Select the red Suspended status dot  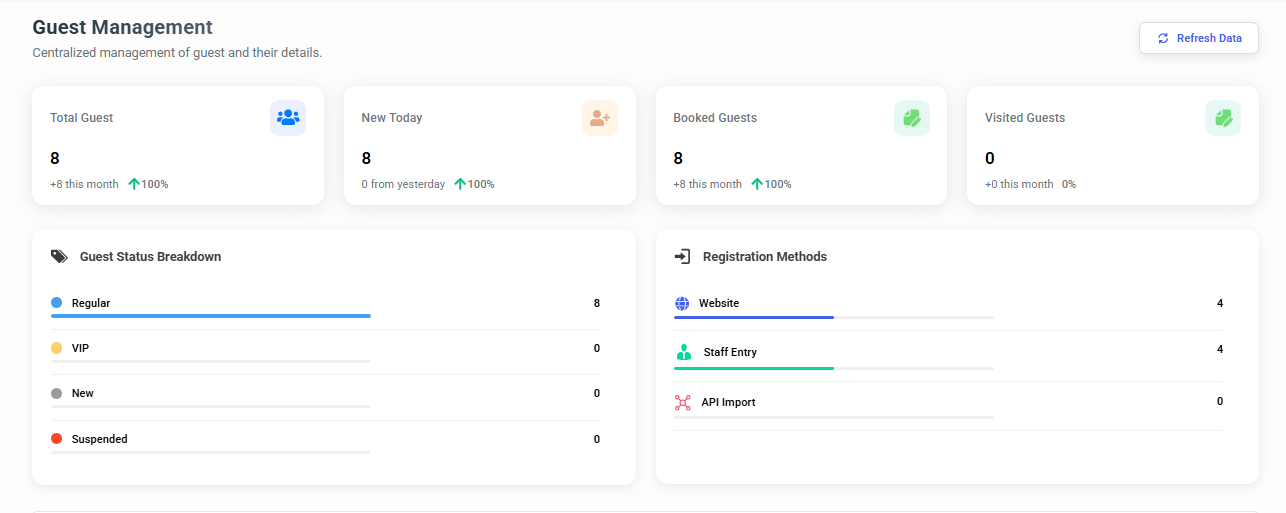pos(57,439)
